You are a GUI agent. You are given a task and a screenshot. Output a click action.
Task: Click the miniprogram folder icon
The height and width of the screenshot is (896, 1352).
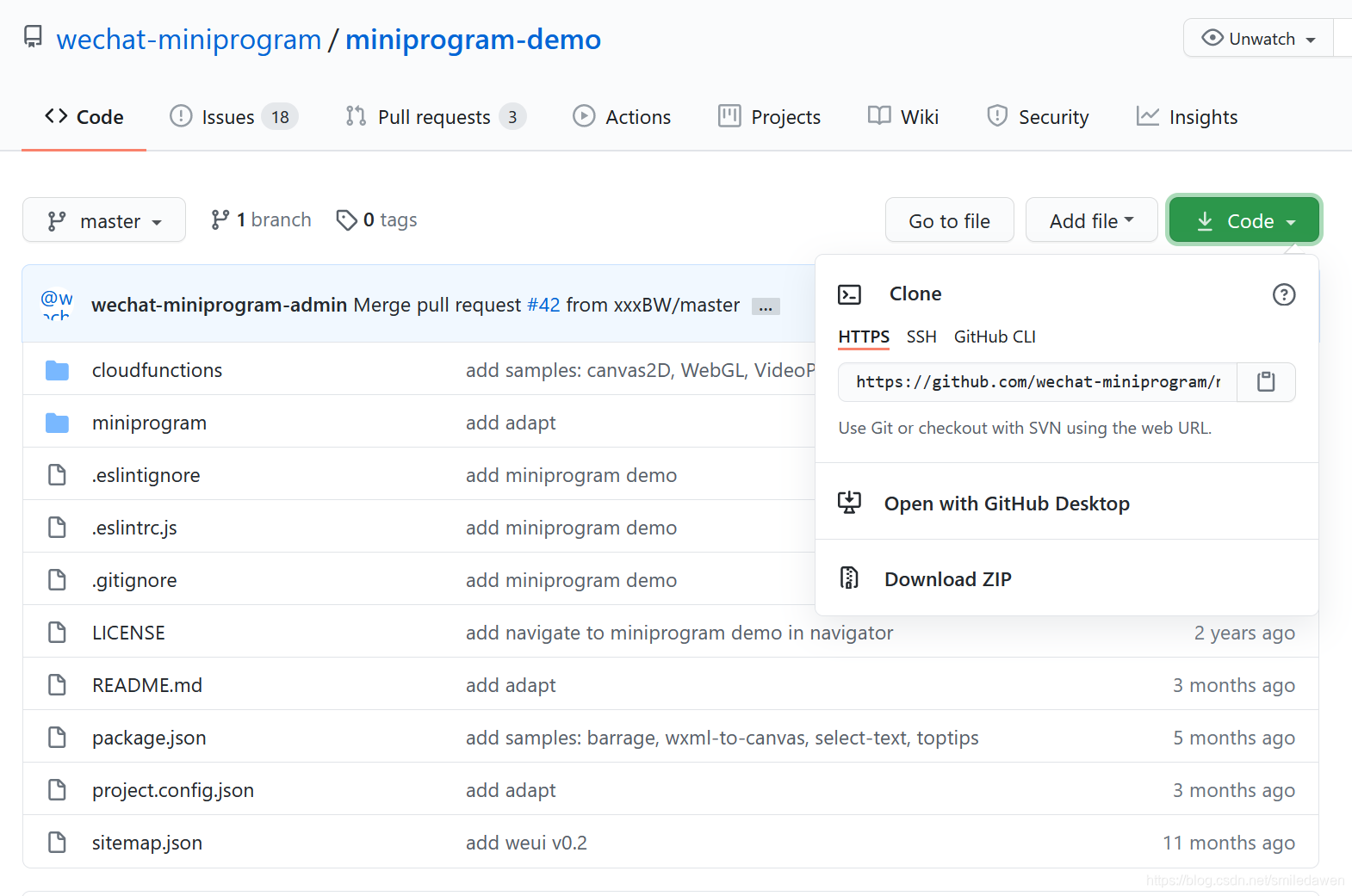click(x=57, y=423)
